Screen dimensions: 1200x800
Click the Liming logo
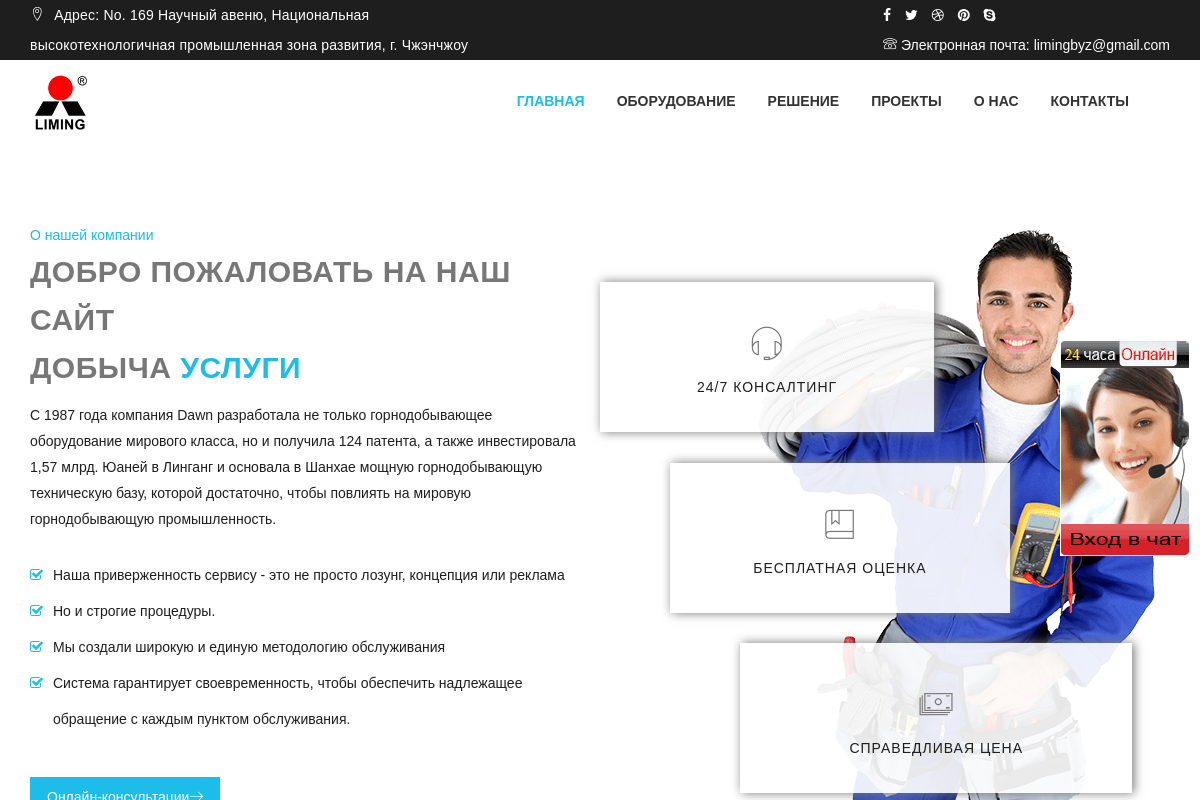60,103
